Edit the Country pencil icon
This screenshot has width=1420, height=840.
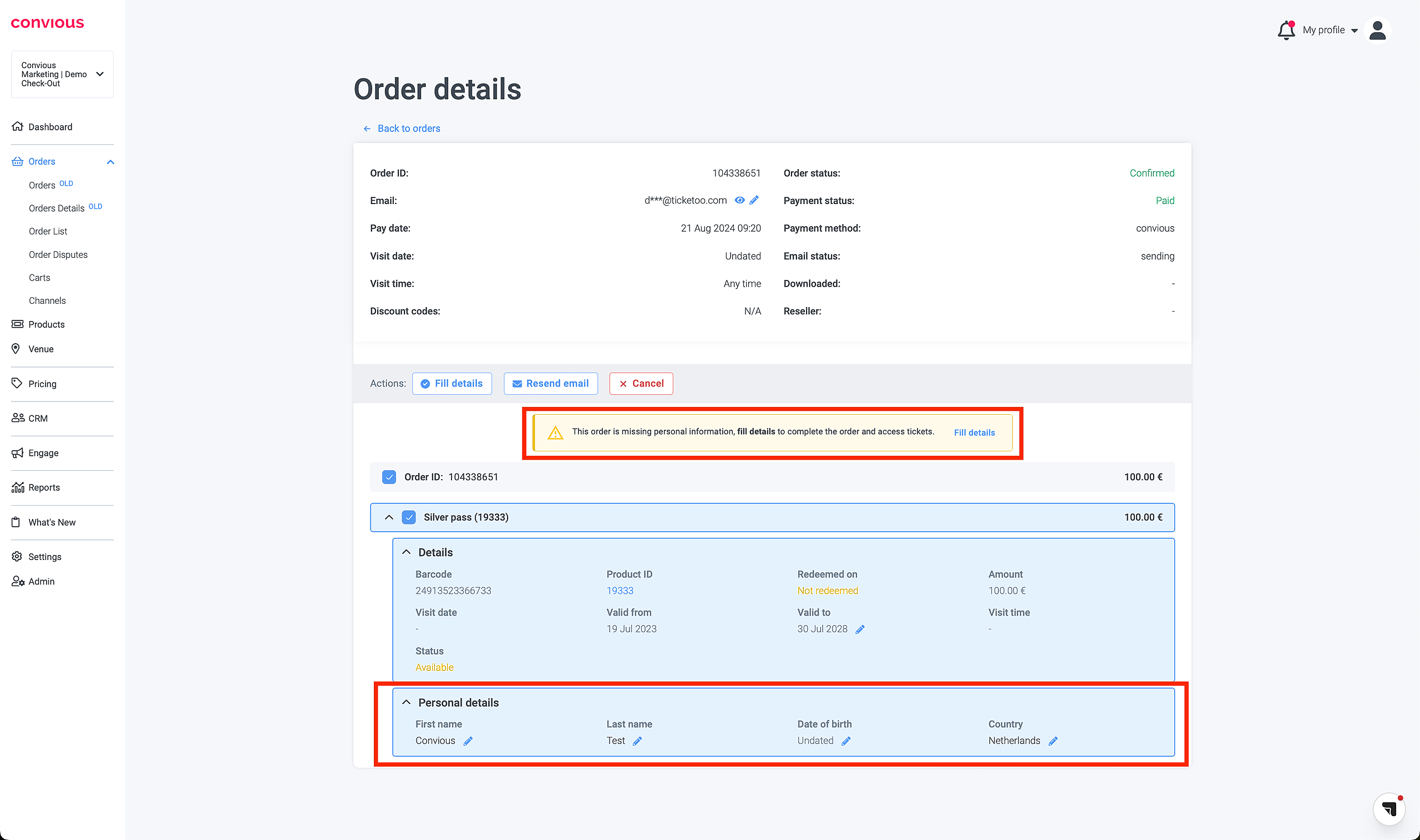pos(1053,741)
